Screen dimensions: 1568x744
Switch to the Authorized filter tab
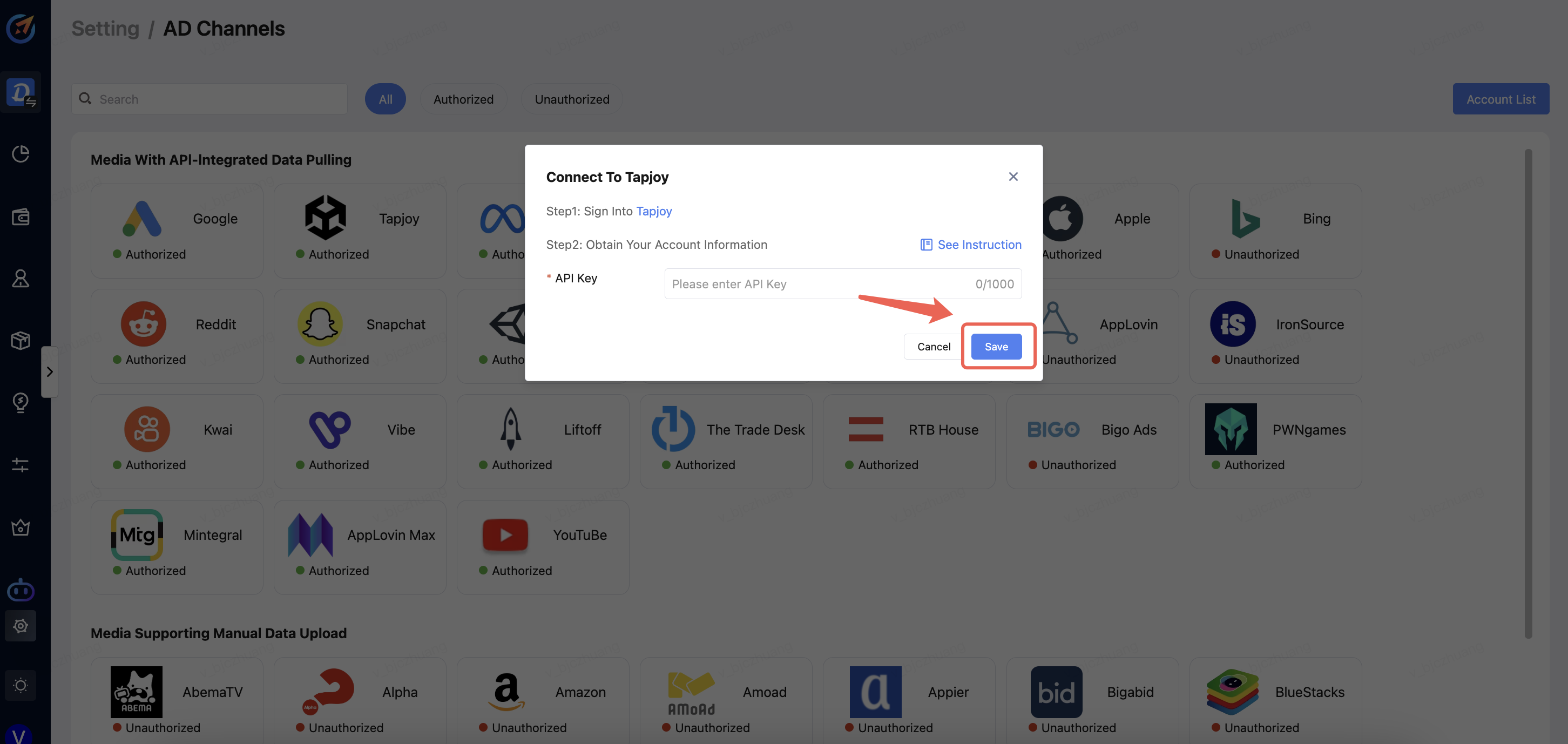coord(463,99)
